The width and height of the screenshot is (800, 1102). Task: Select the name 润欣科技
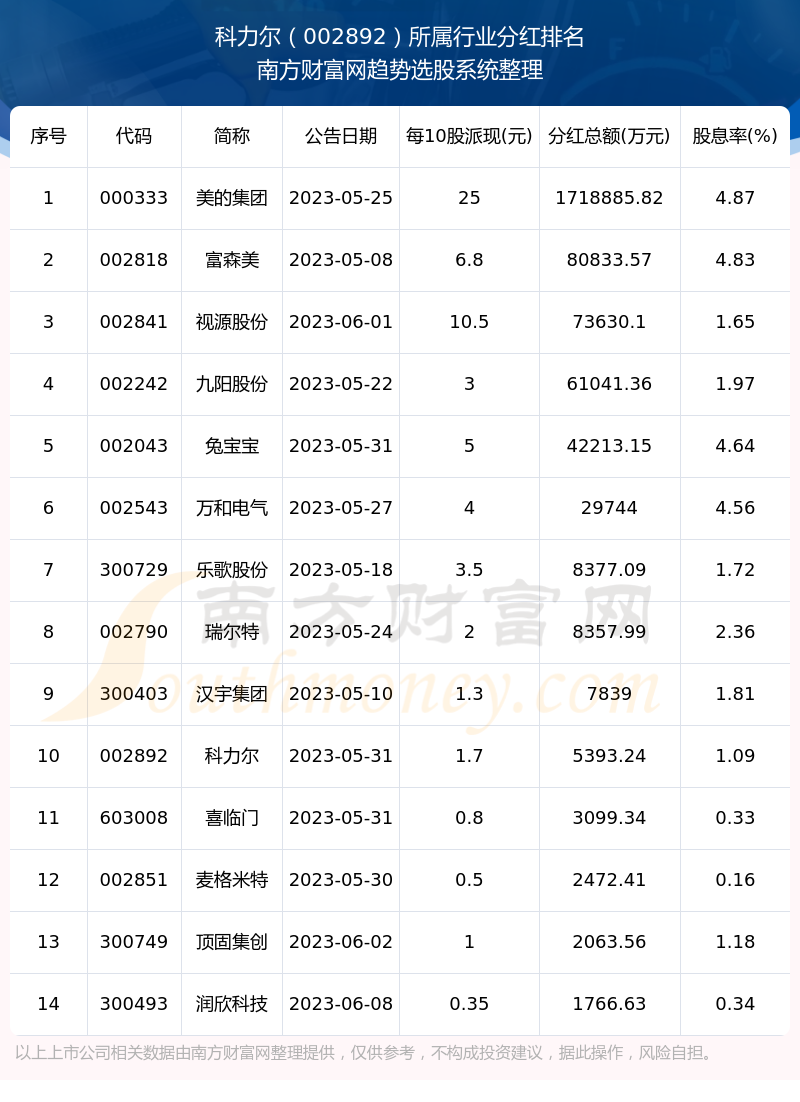click(x=232, y=1004)
